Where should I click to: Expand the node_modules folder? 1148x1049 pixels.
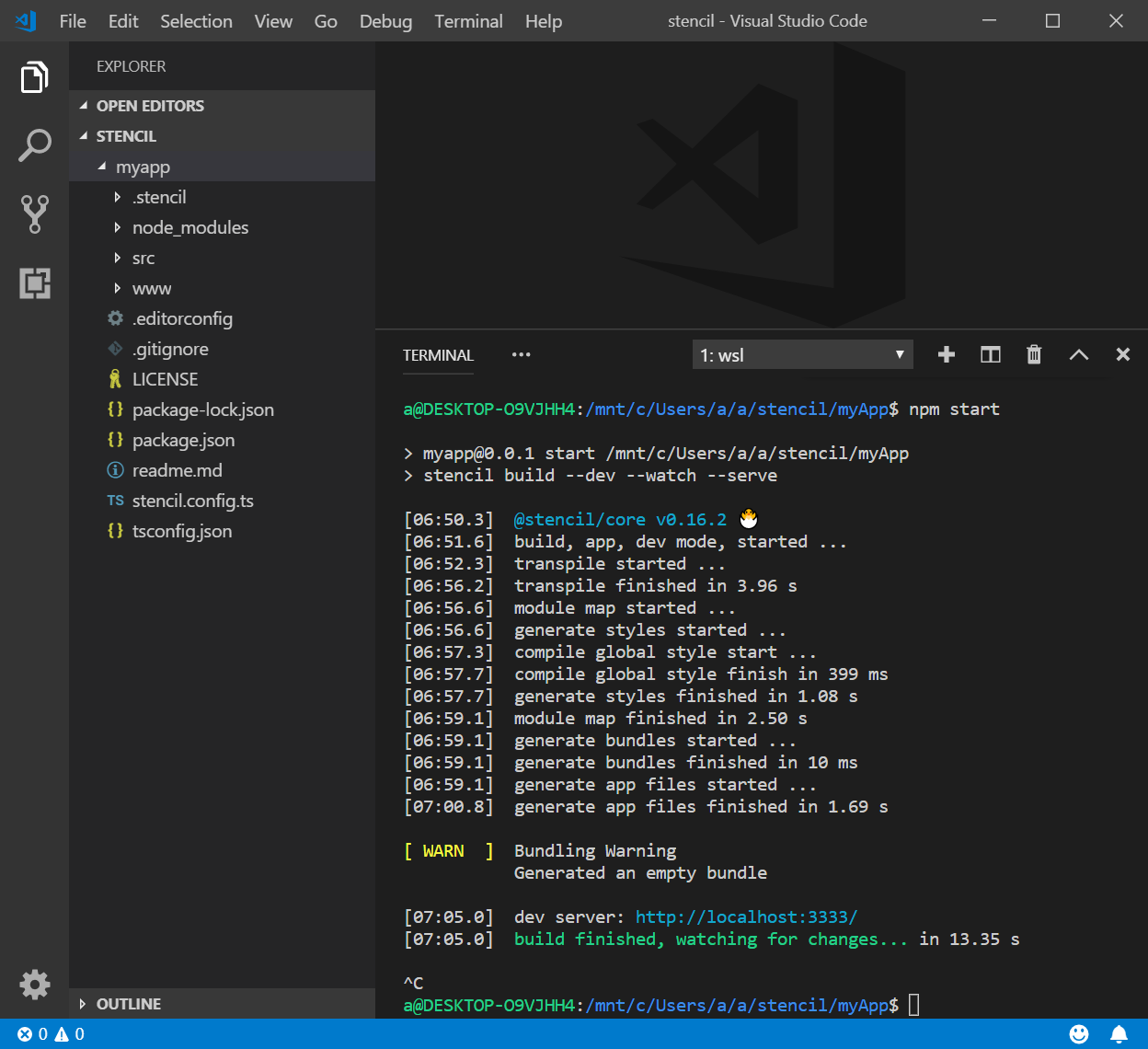(189, 227)
